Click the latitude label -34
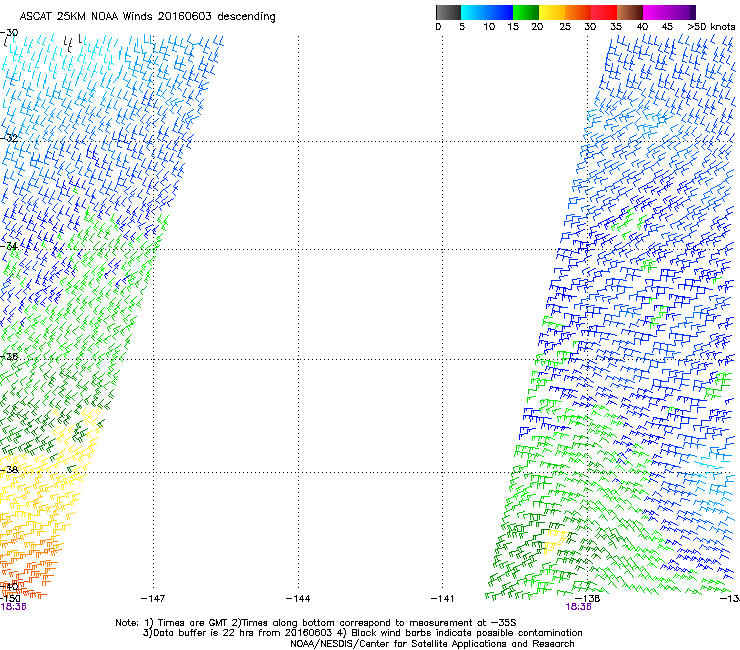The height and width of the screenshot is (650, 740). (x=9, y=246)
